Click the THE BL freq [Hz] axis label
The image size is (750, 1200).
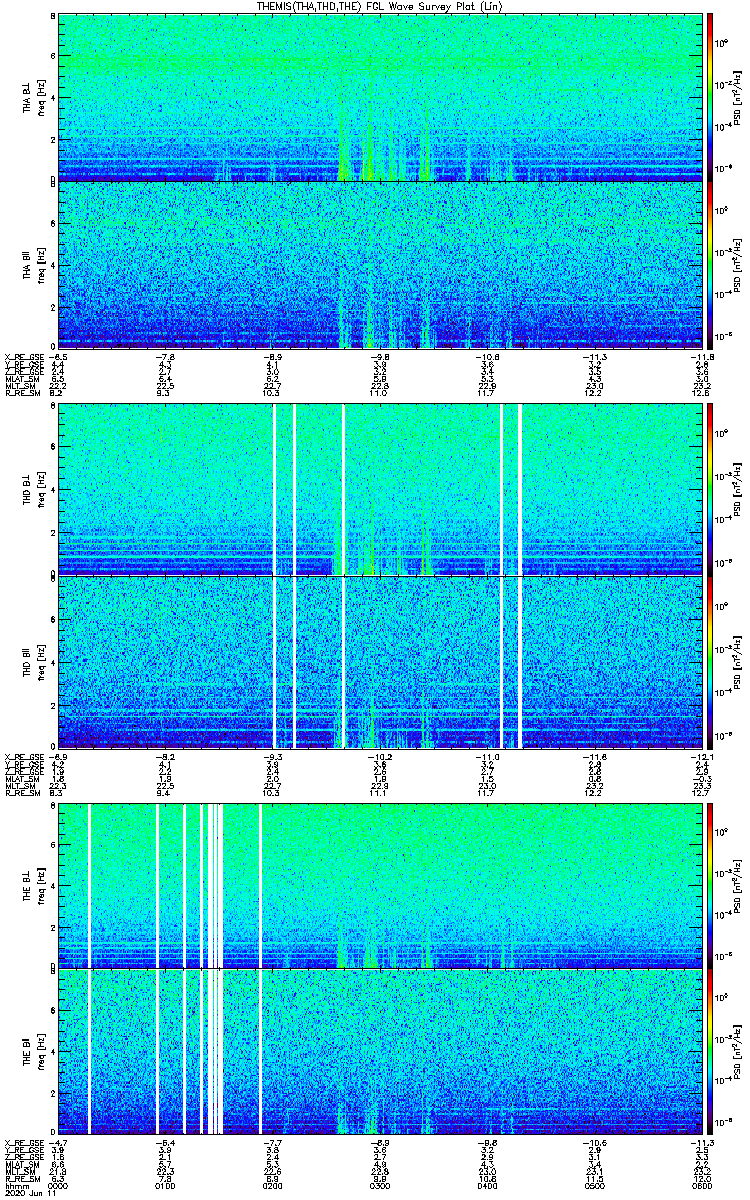tap(33, 885)
